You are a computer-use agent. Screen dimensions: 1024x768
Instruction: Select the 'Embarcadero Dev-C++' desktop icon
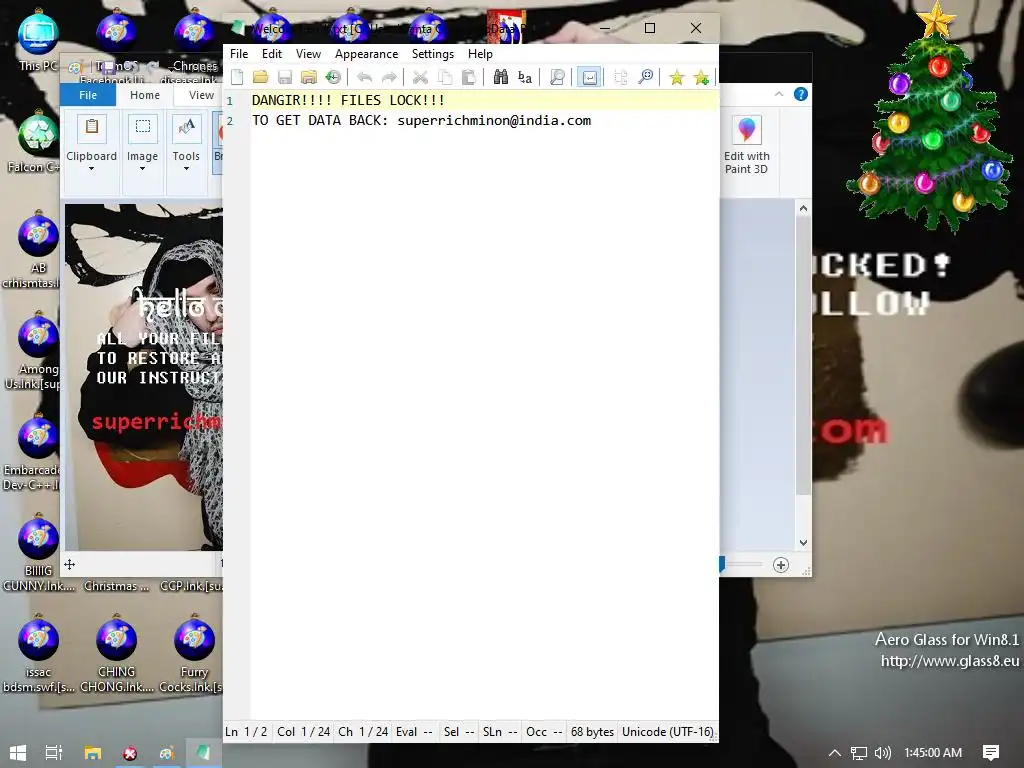pos(34,452)
